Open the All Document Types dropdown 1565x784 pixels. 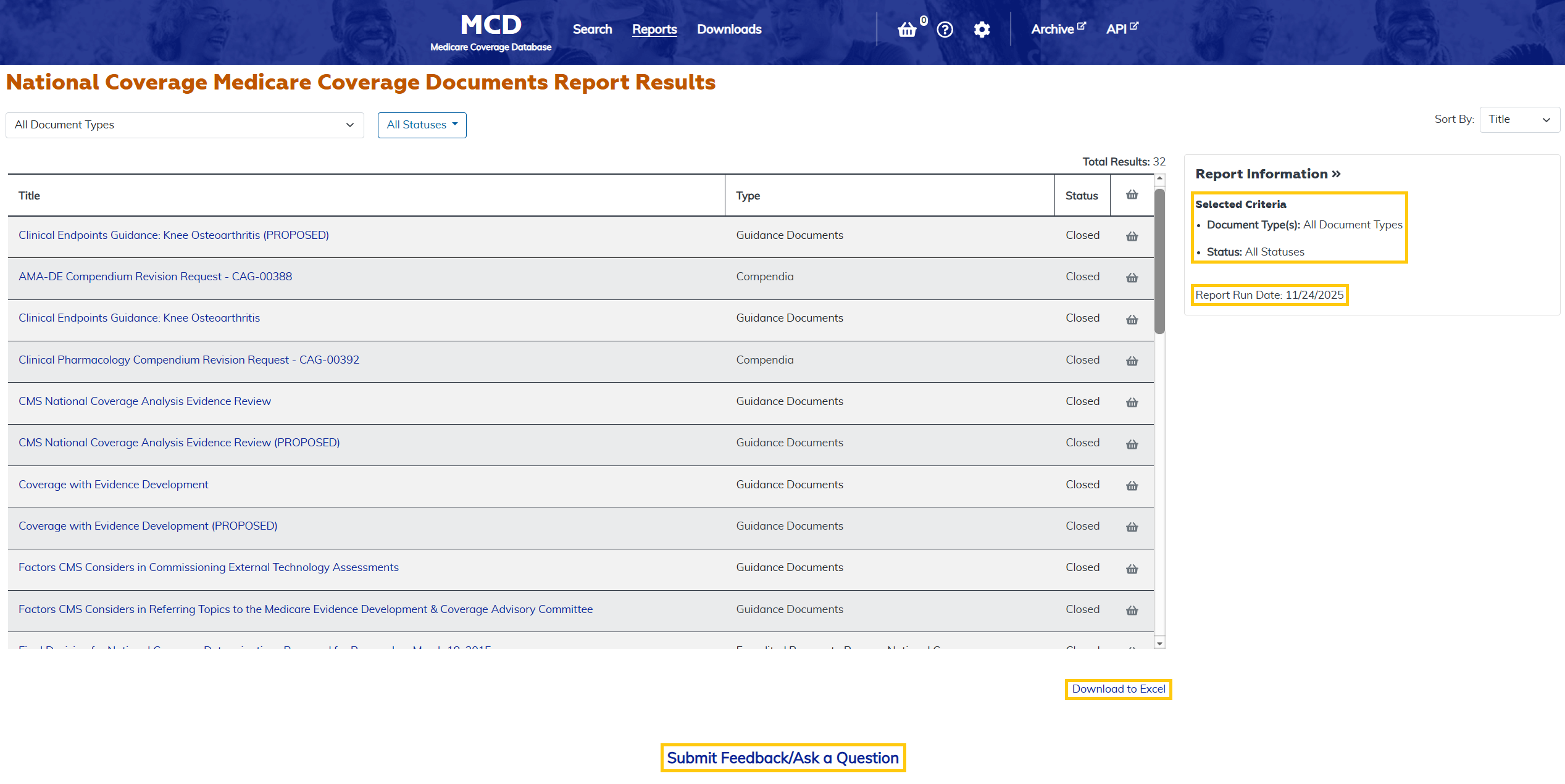click(x=184, y=125)
